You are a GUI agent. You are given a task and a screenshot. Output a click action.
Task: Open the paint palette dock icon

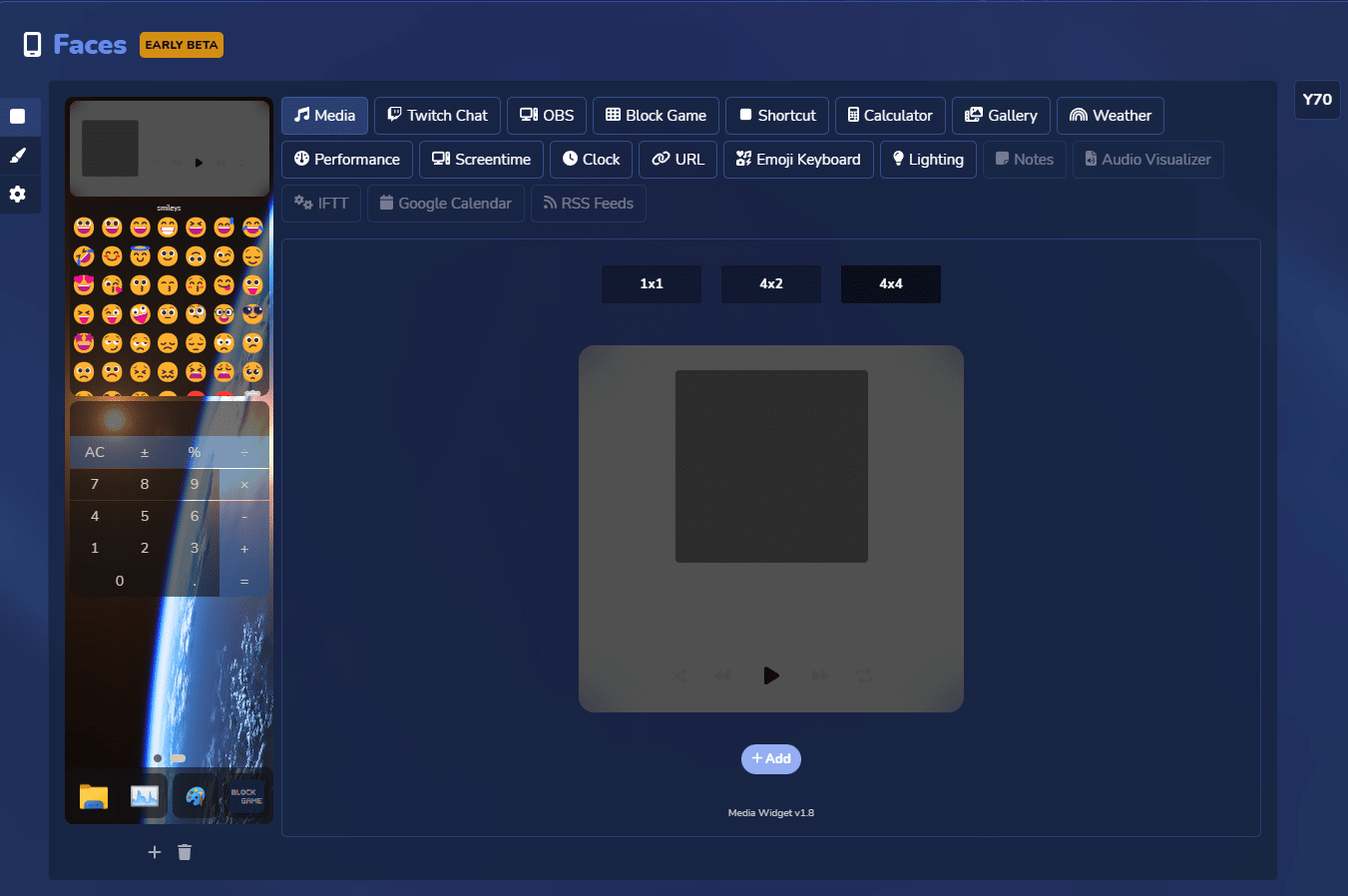(x=196, y=796)
